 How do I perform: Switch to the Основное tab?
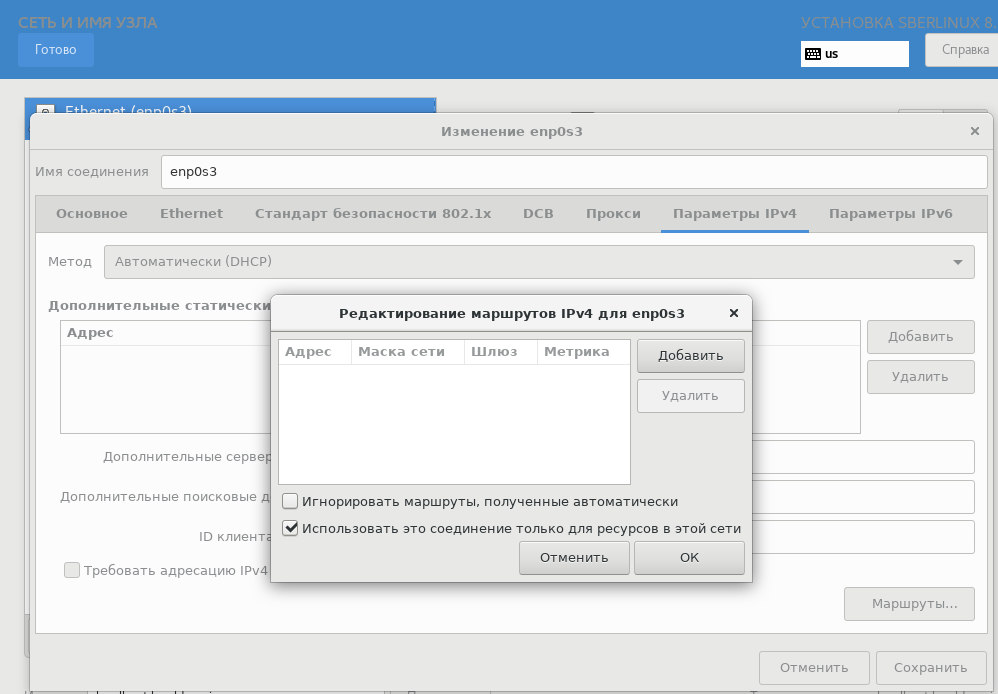[91, 213]
